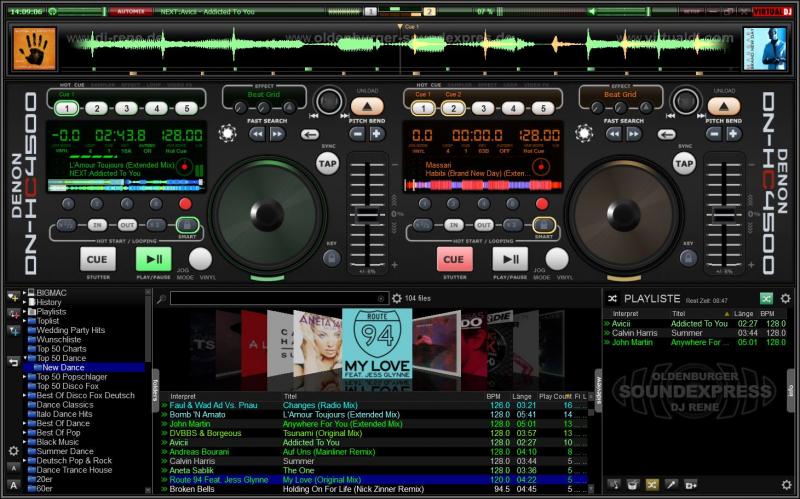Select deck 2 indicator in top bar
The image size is (800, 499).
(x=430, y=11)
